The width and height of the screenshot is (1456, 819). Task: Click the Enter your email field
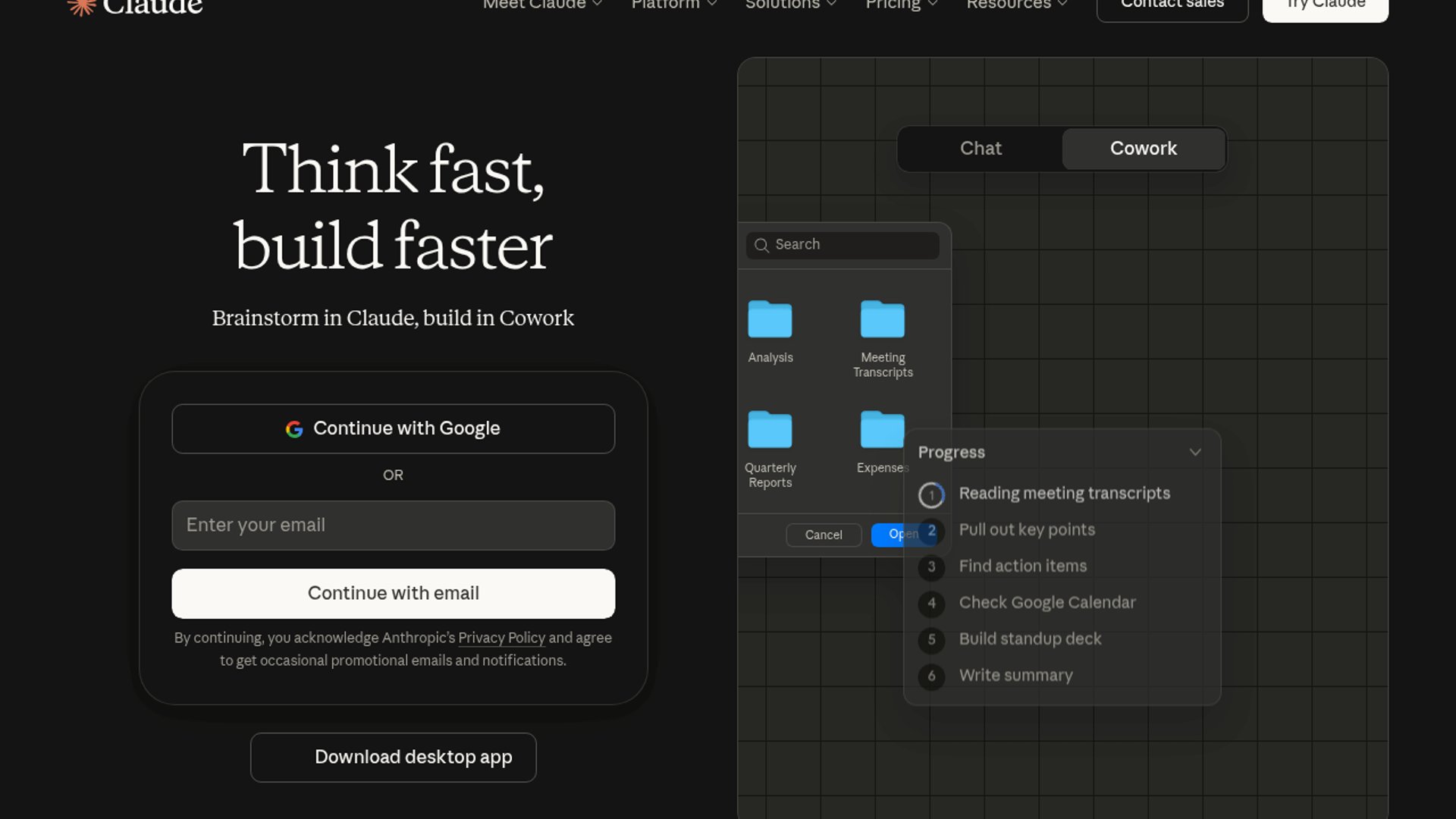tap(393, 526)
